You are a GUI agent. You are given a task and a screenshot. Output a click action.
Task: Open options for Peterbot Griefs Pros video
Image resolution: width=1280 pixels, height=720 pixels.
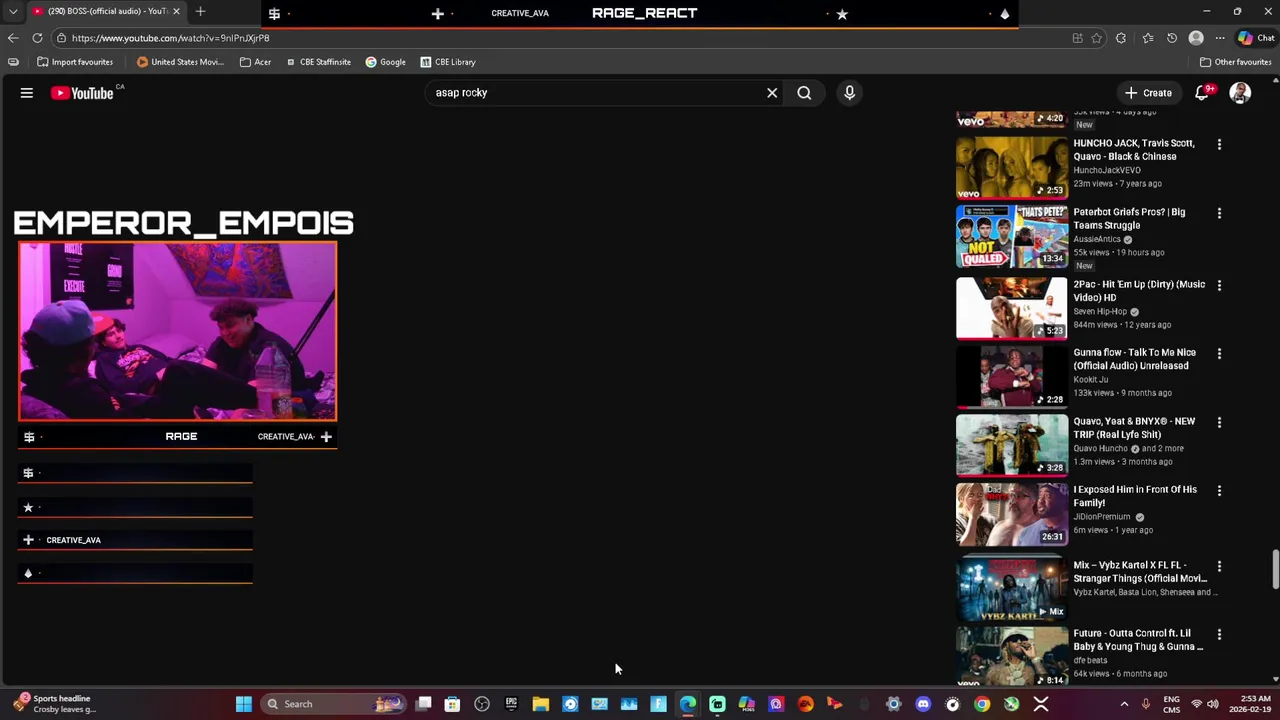click(x=1219, y=213)
